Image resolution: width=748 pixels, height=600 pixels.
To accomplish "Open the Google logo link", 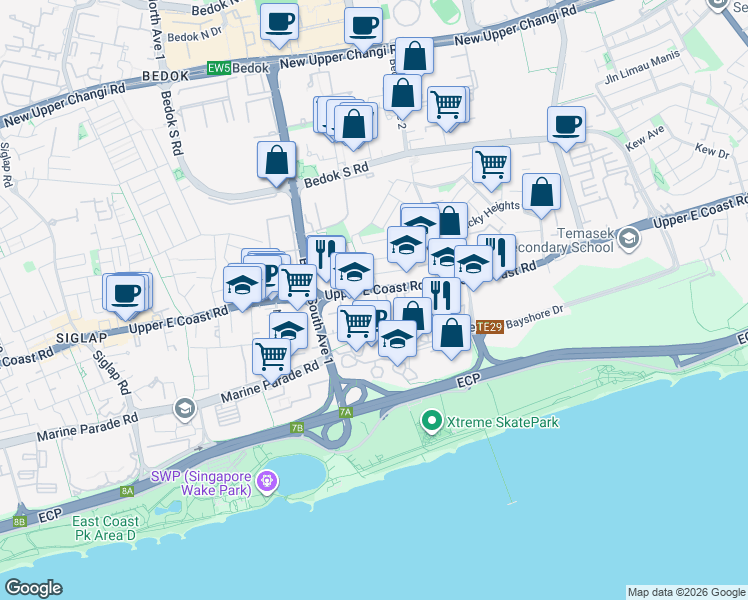I will coord(33,588).
